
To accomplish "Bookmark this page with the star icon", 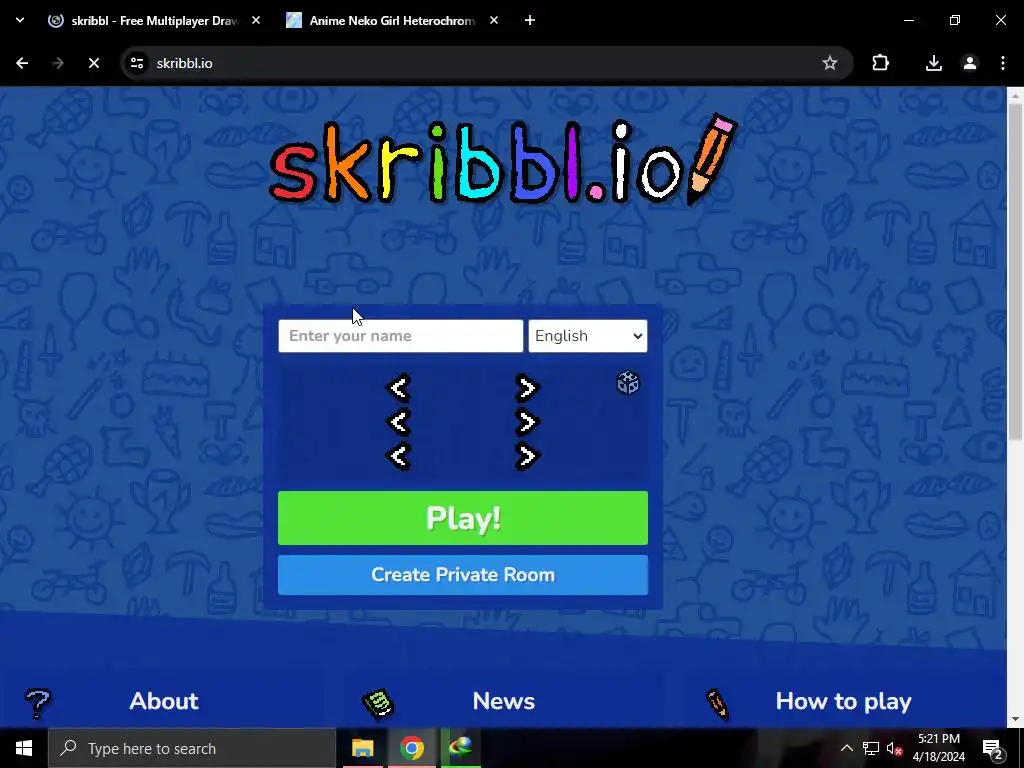I will (829, 63).
